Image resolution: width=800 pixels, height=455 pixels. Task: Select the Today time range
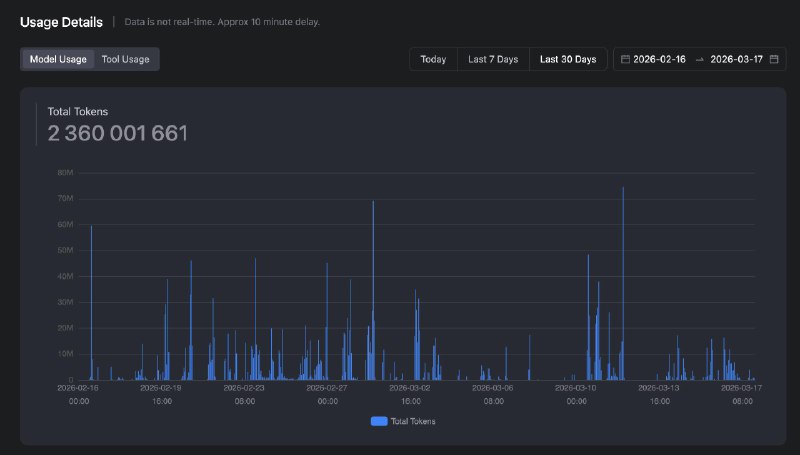[433, 59]
